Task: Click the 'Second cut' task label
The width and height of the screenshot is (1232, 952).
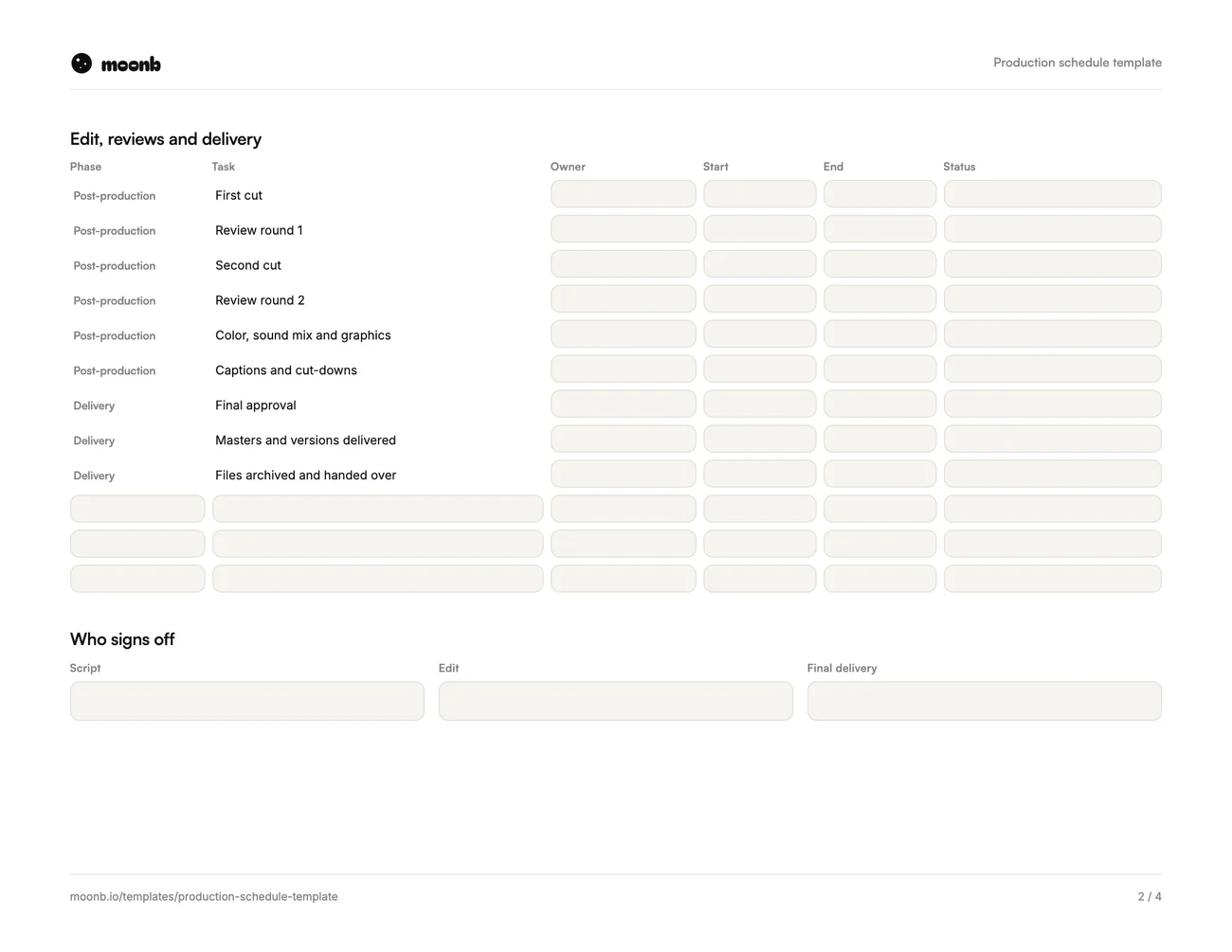Action: [x=248, y=265]
